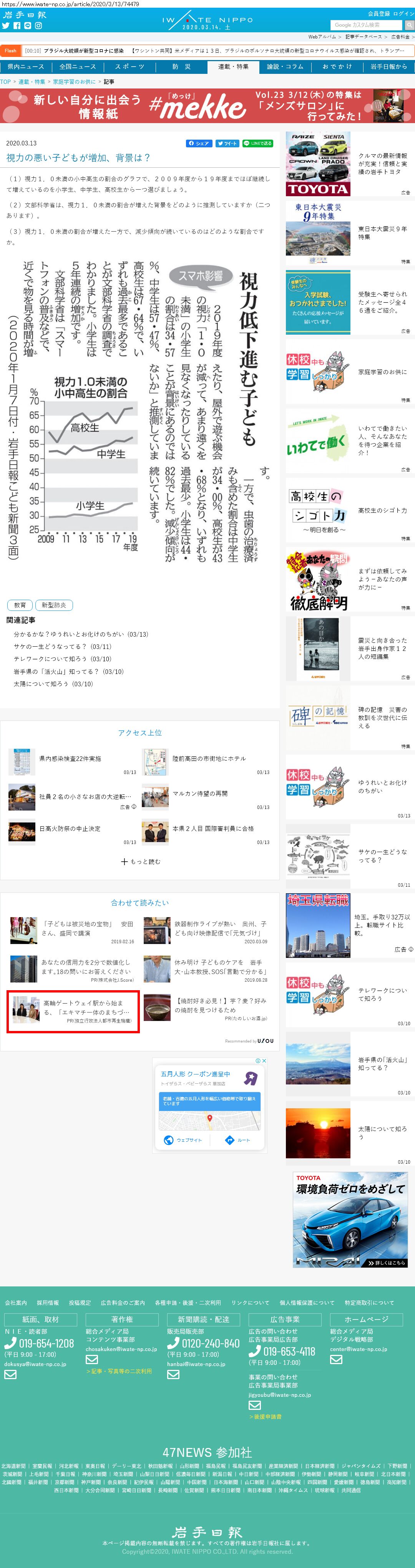Expand the access ranking with もっと読む

click(140, 861)
